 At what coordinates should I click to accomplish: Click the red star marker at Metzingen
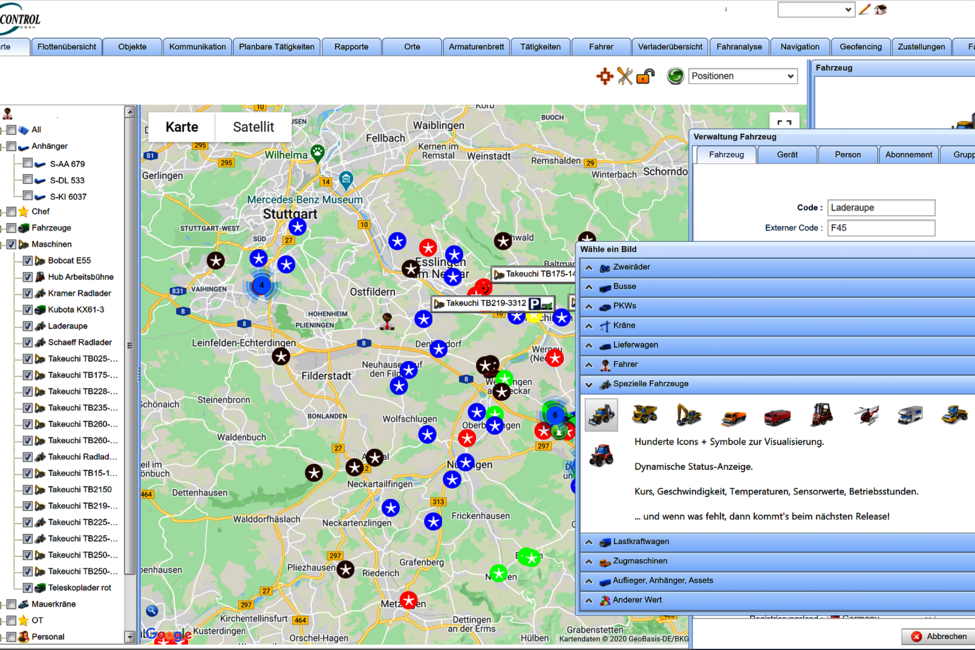coord(409,600)
